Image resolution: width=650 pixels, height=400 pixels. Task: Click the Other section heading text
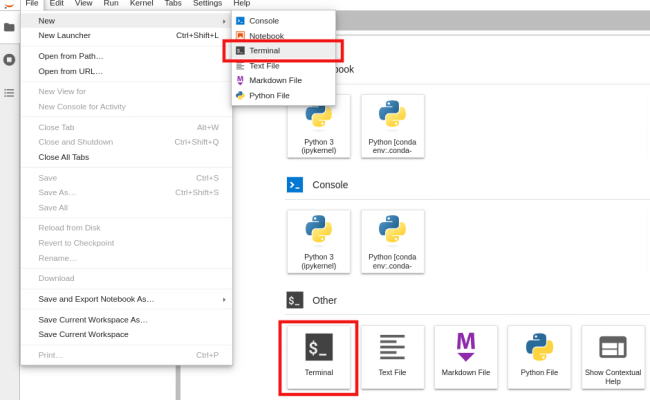(x=325, y=301)
